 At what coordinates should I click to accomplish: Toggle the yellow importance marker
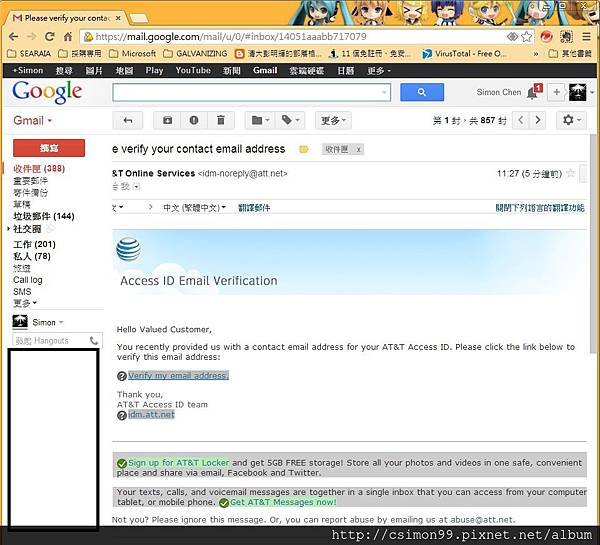tap(304, 149)
